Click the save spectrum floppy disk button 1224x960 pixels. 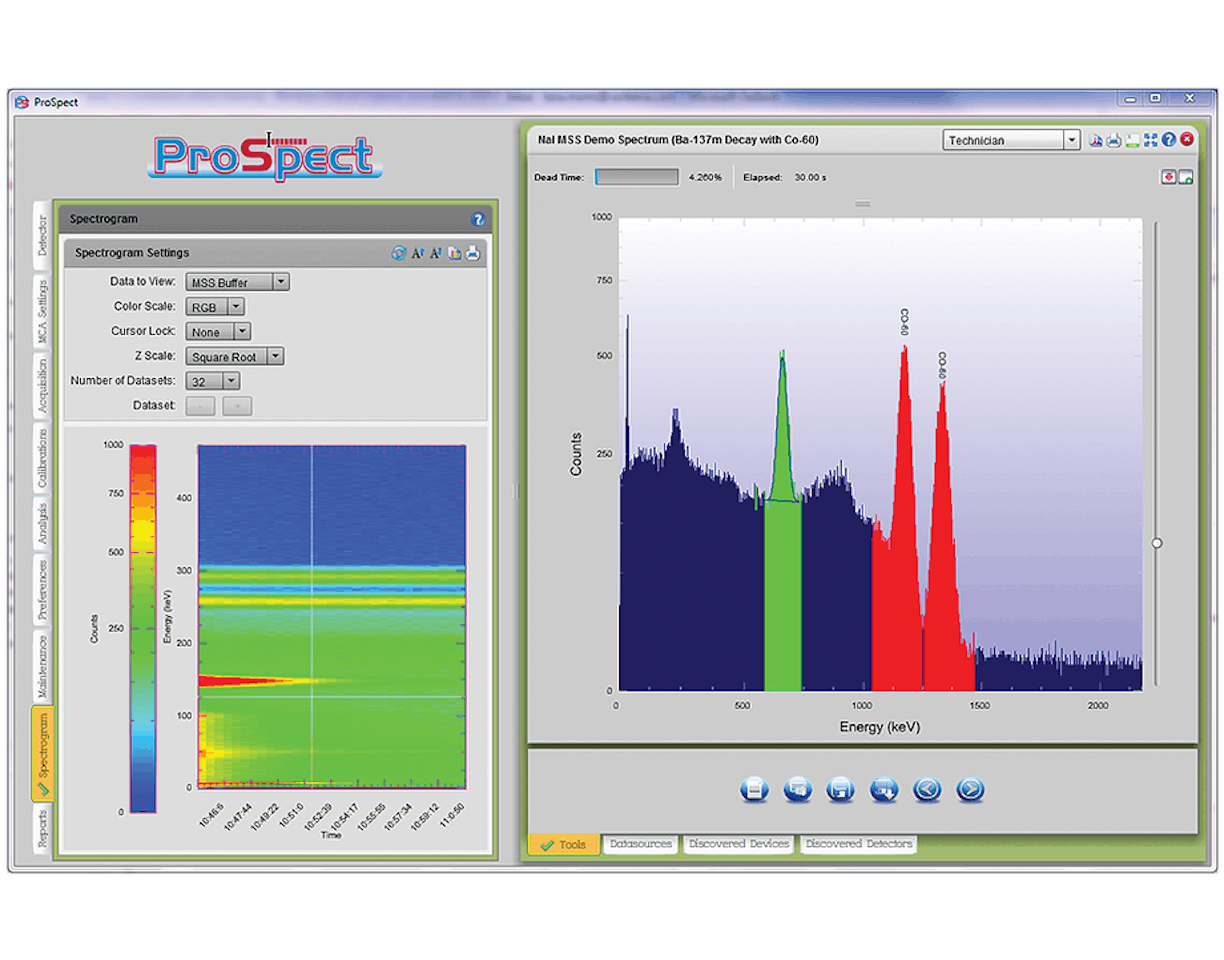840,790
